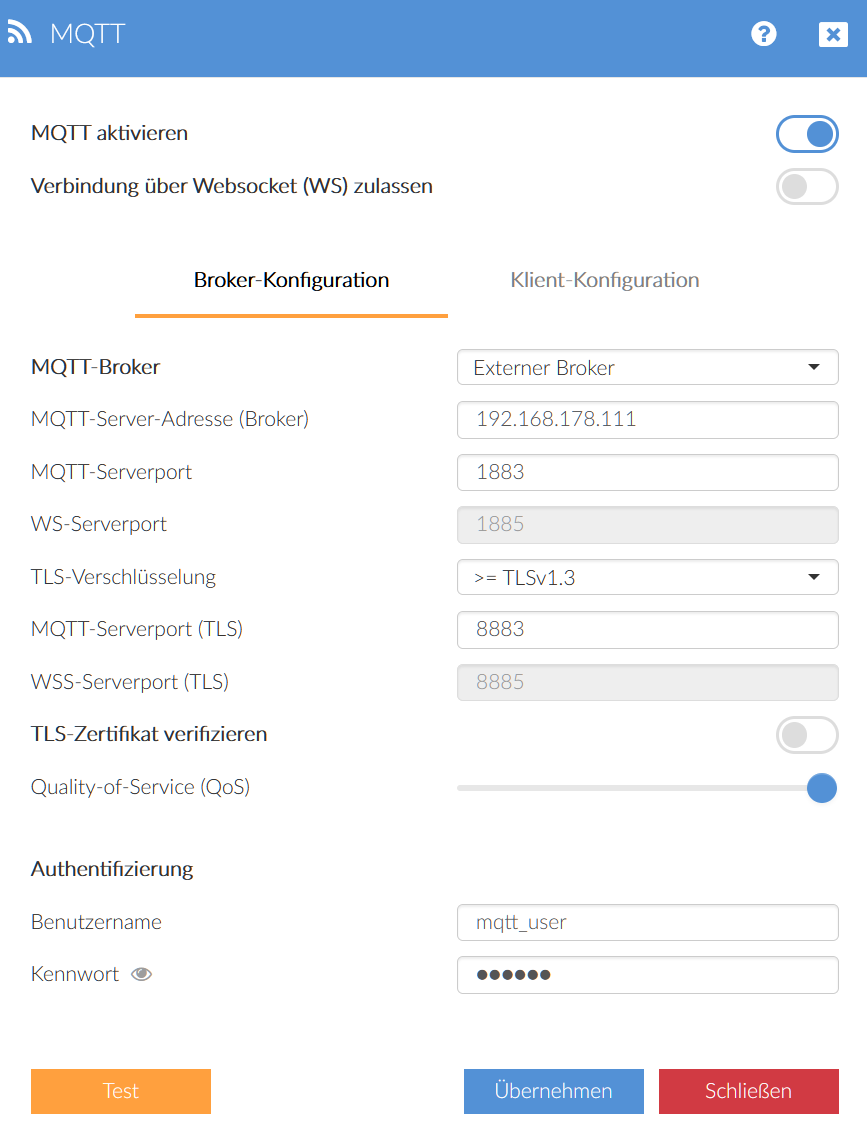Viewport: 867px width, 1135px height.
Task: Disable the MQTT aktivieren switch
Action: pos(807,134)
